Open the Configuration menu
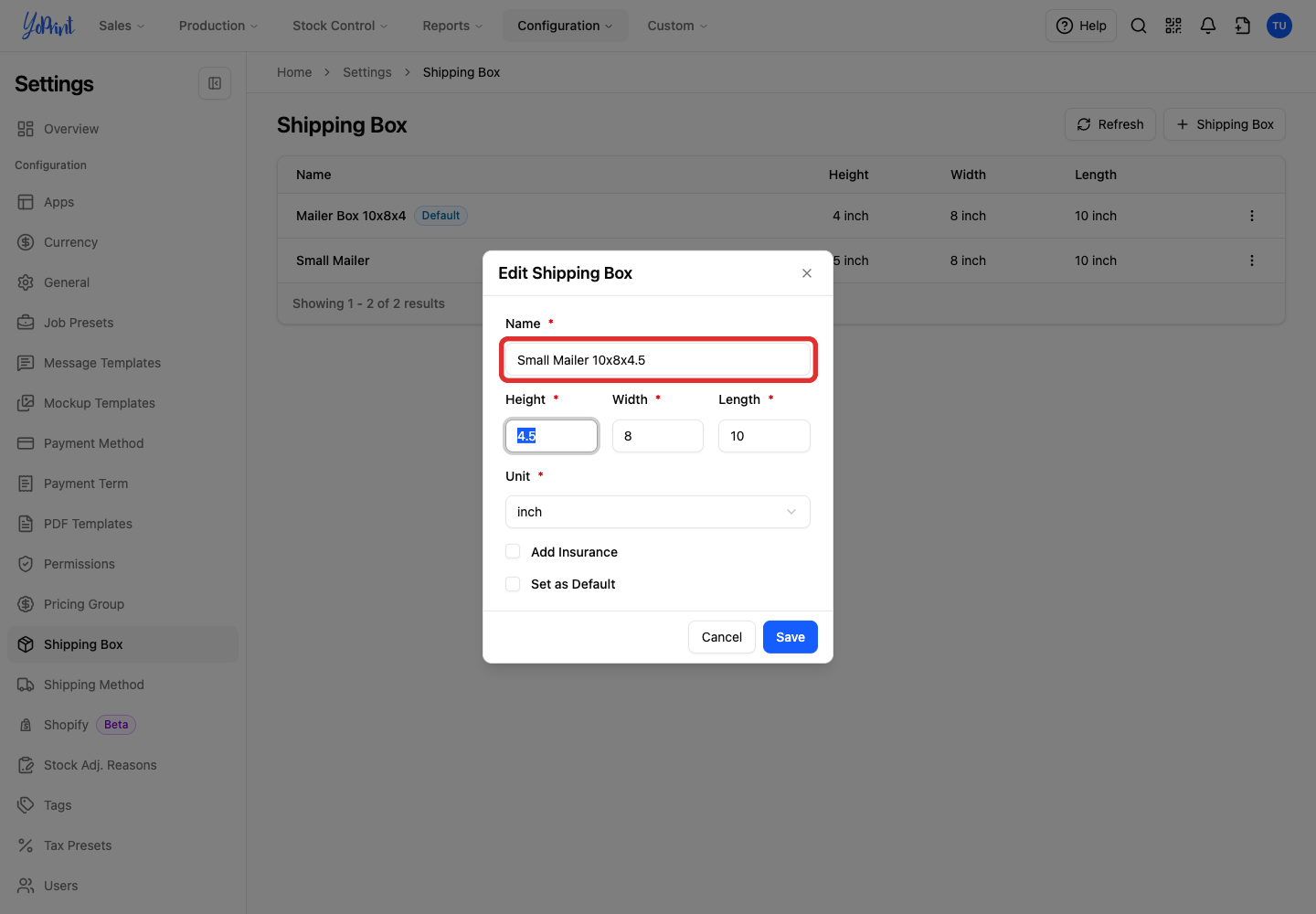1316x914 pixels. tap(565, 26)
